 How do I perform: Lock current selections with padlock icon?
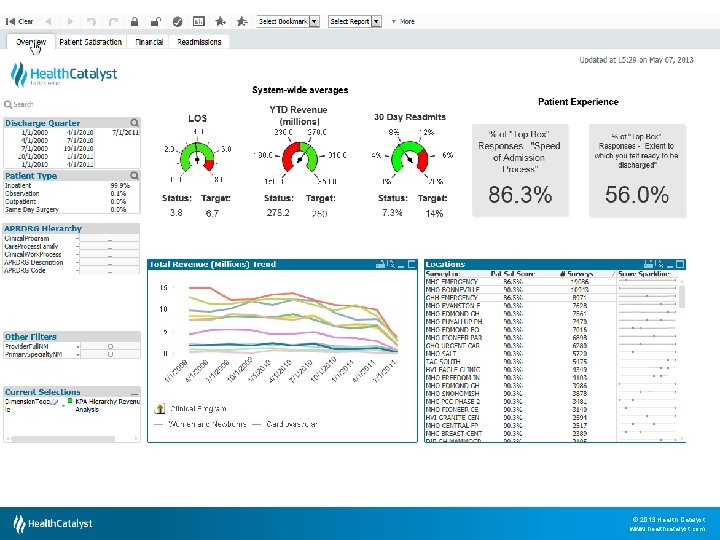tap(134, 22)
